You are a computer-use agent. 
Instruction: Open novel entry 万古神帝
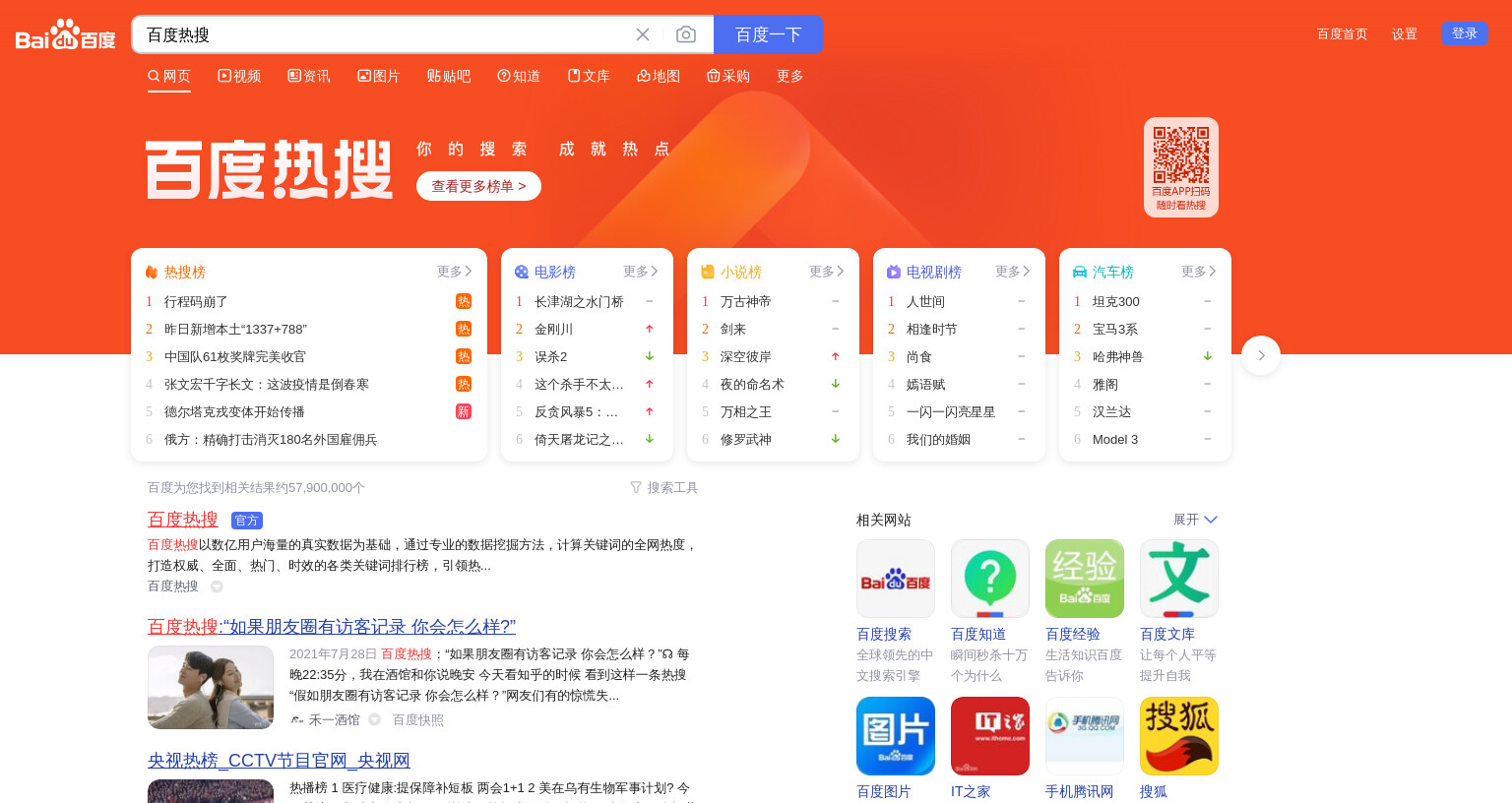point(746,301)
